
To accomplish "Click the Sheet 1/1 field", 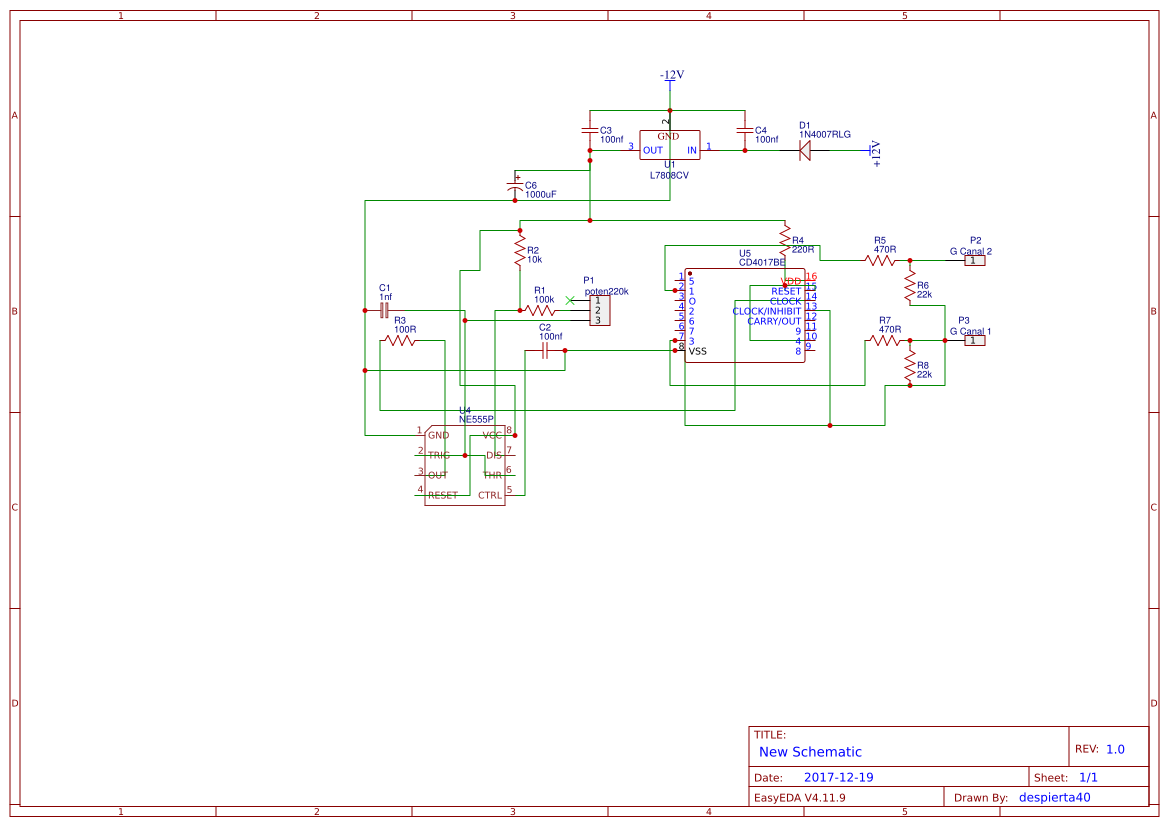I will coord(1086,775).
